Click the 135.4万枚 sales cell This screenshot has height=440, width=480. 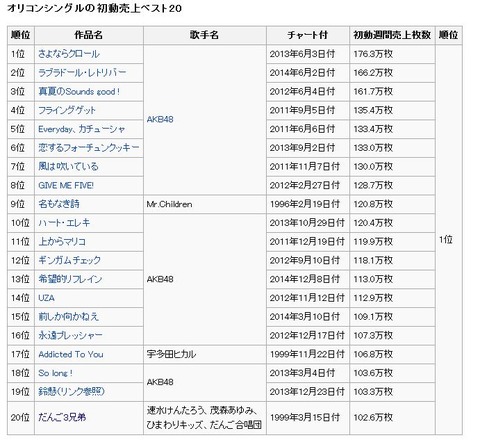click(x=392, y=110)
